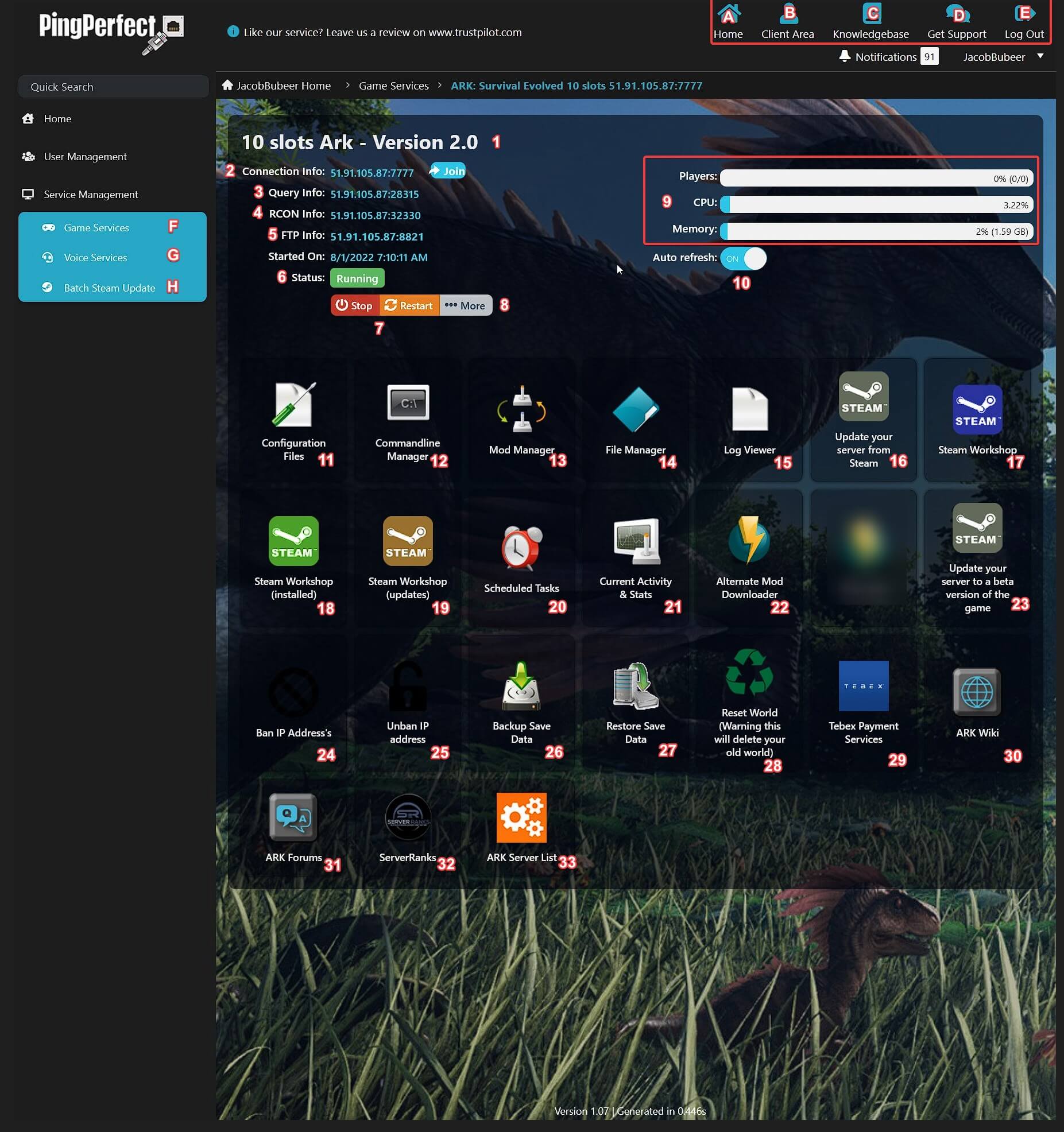The height and width of the screenshot is (1132, 1064).
Task: Expand the More server actions menu
Action: pyautogui.click(x=466, y=305)
